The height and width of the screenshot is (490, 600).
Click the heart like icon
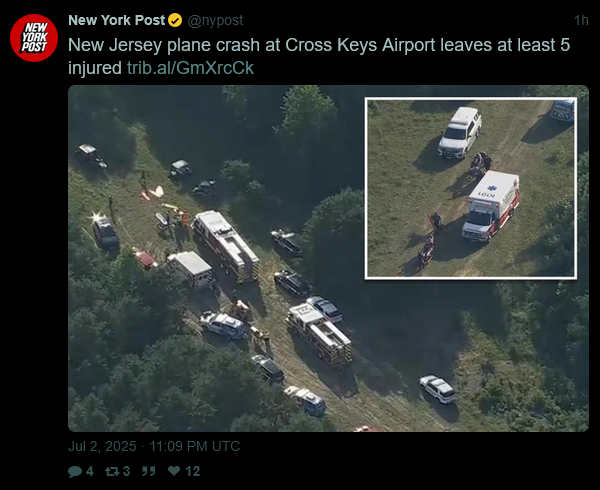click(x=174, y=470)
